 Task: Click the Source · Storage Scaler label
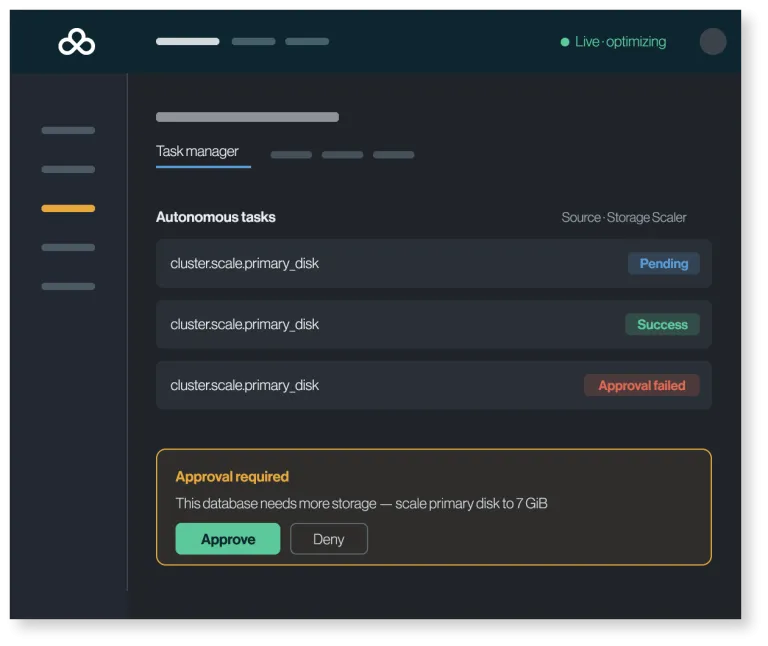[624, 217]
